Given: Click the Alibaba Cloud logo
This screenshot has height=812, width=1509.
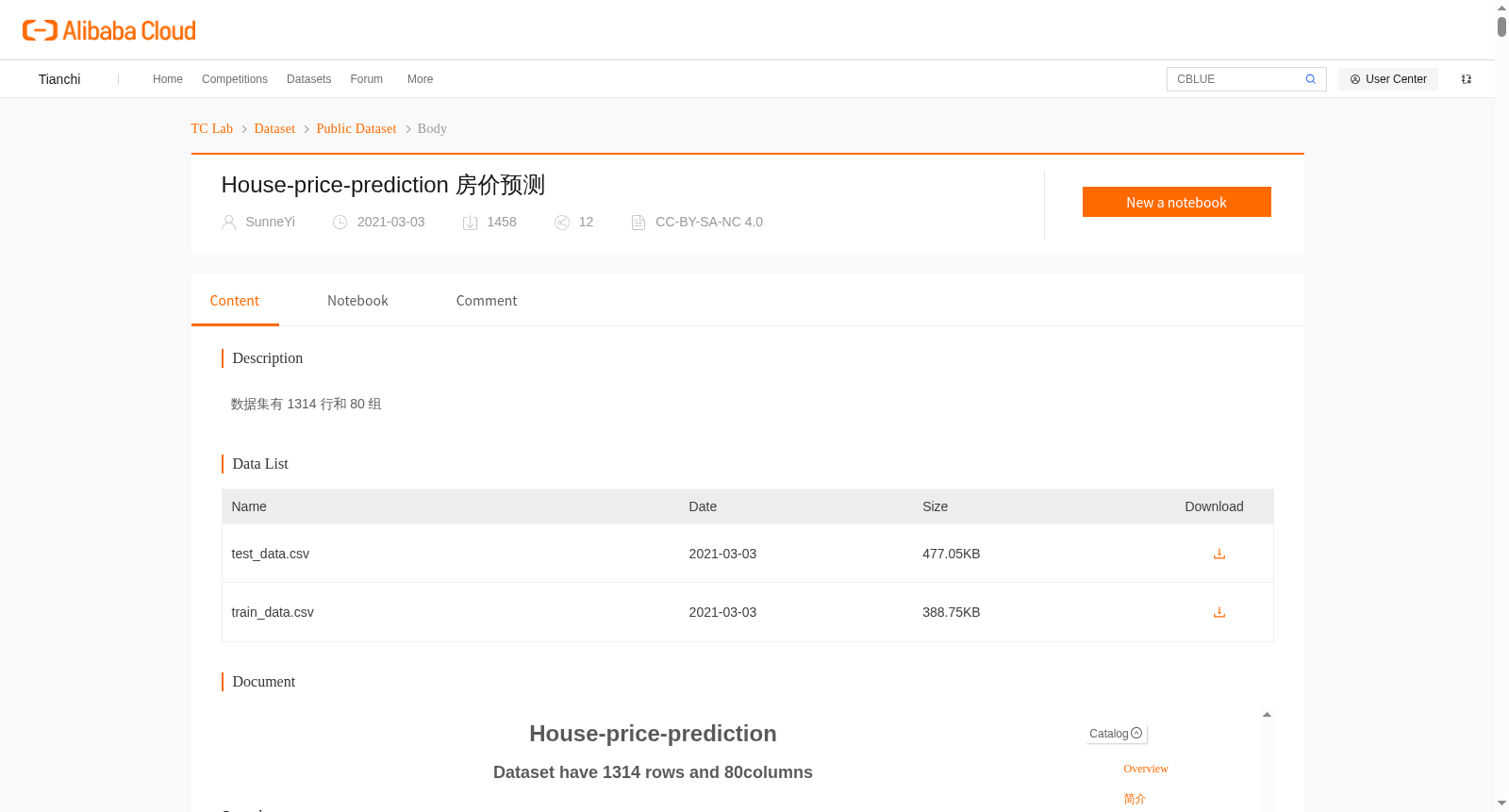Looking at the screenshot, I should [x=109, y=31].
